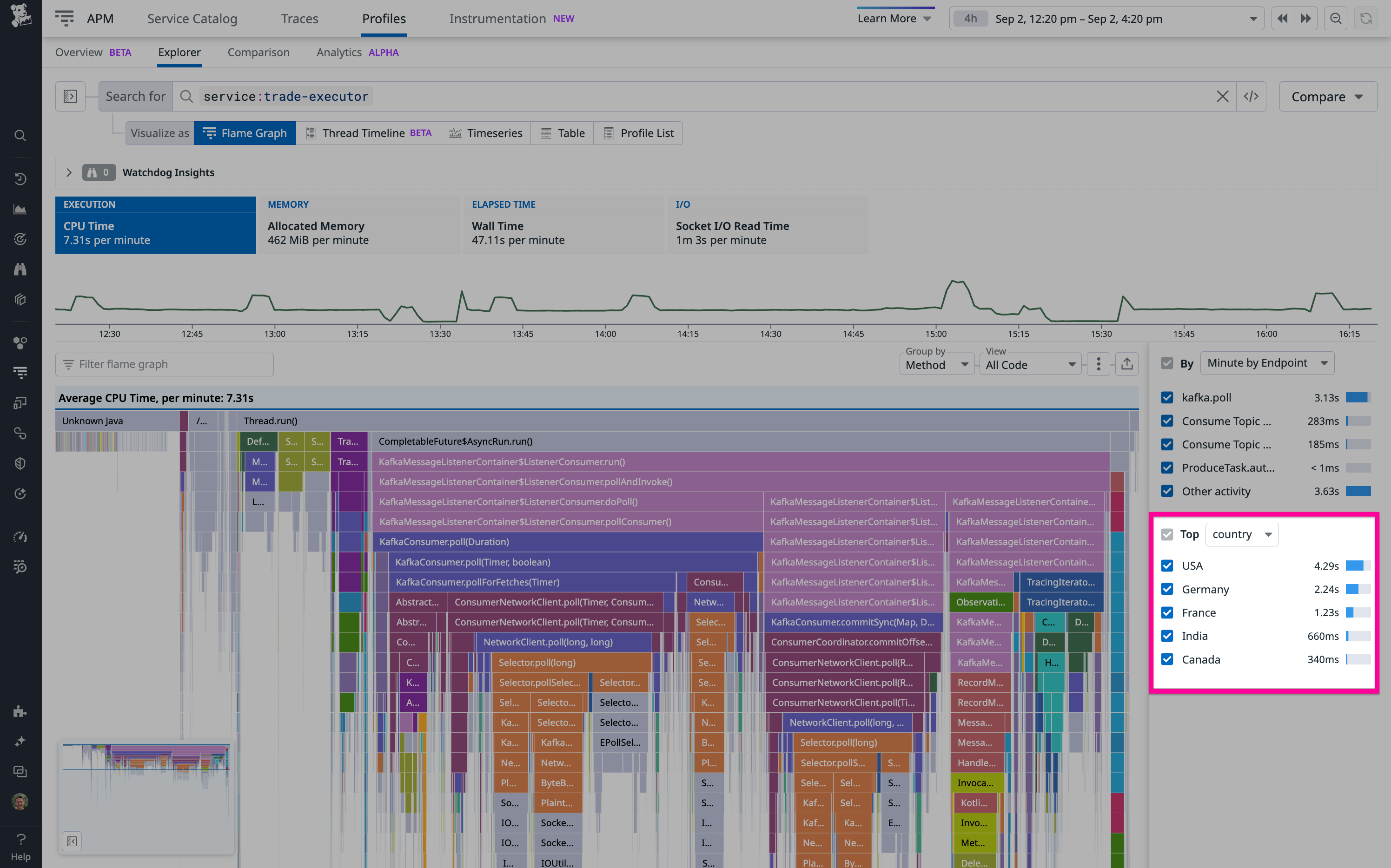Click the code </> icon next to query bar
1391x868 pixels.
[1252, 96]
